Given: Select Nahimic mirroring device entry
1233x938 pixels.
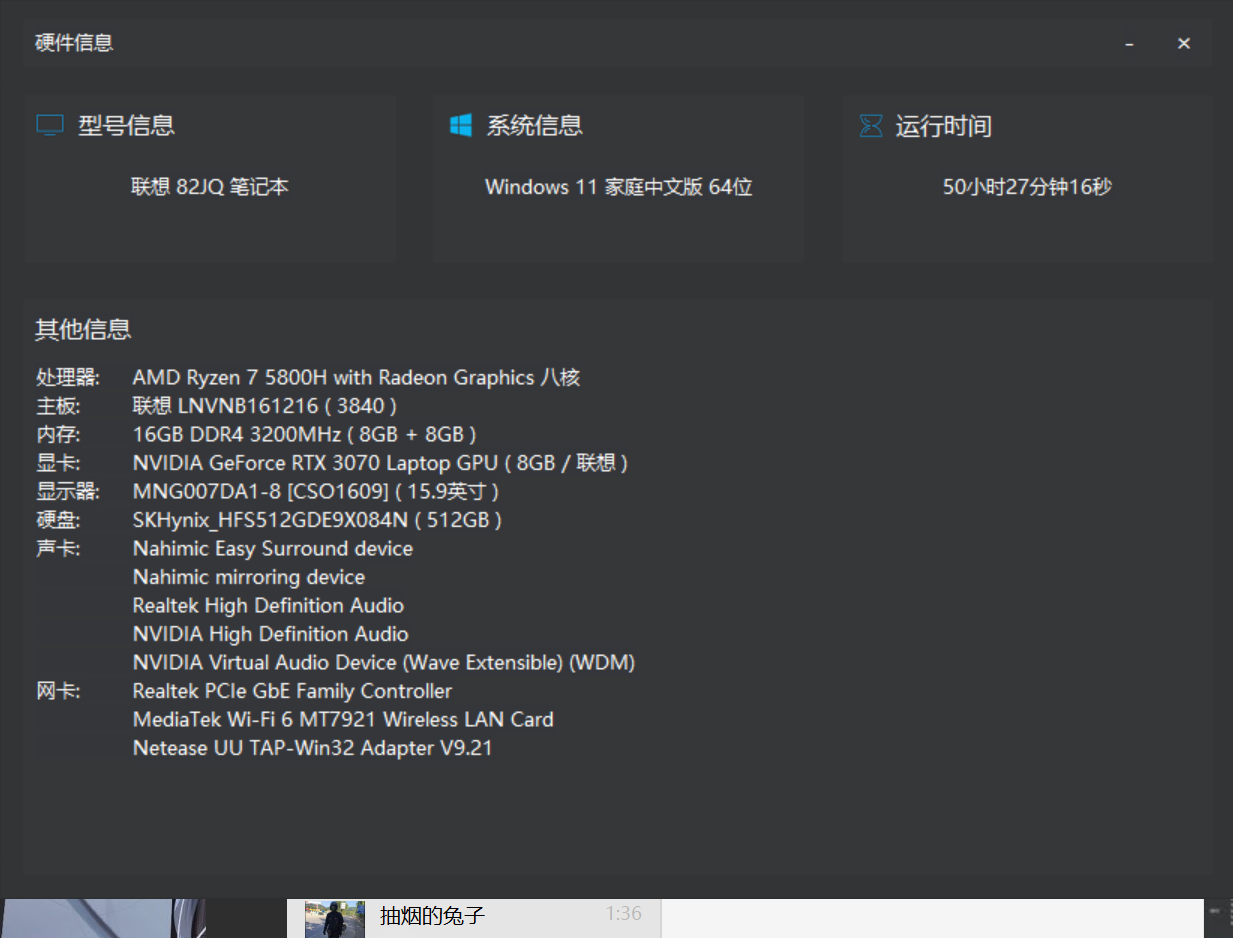Looking at the screenshot, I should click(x=249, y=577).
